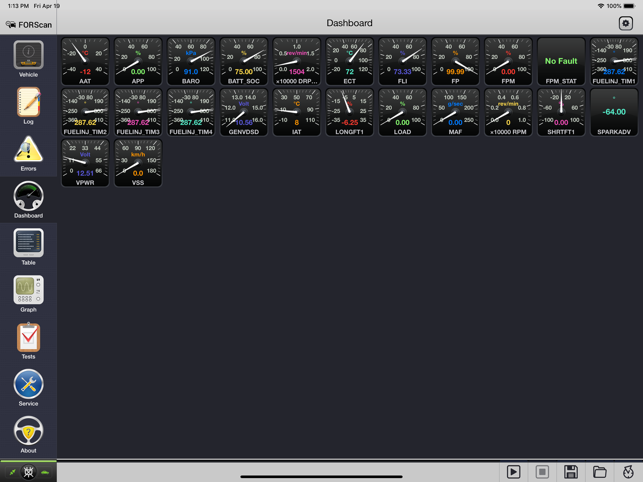Stop data capture with stop button
Screen dimensions: 643x482
[542, 472]
